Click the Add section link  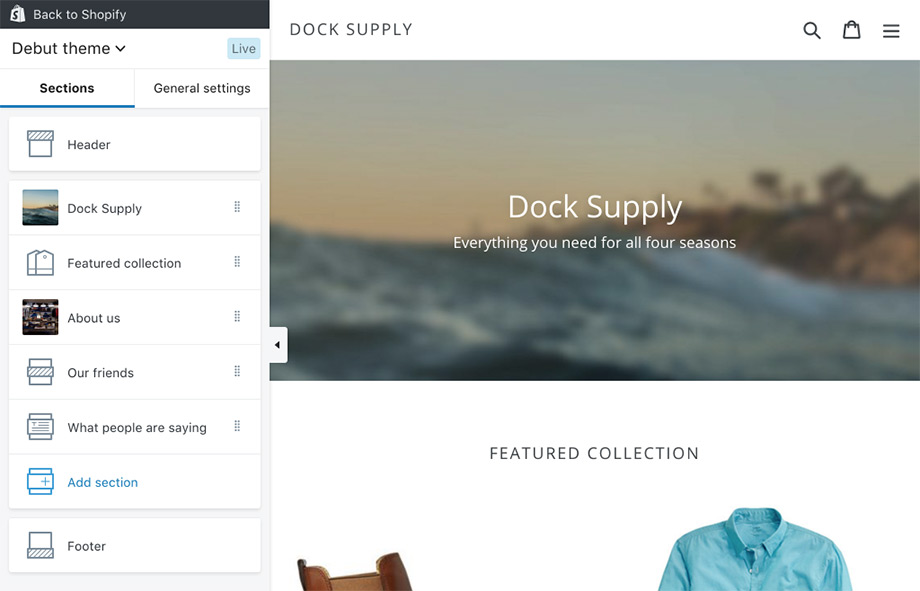(103, 482)
